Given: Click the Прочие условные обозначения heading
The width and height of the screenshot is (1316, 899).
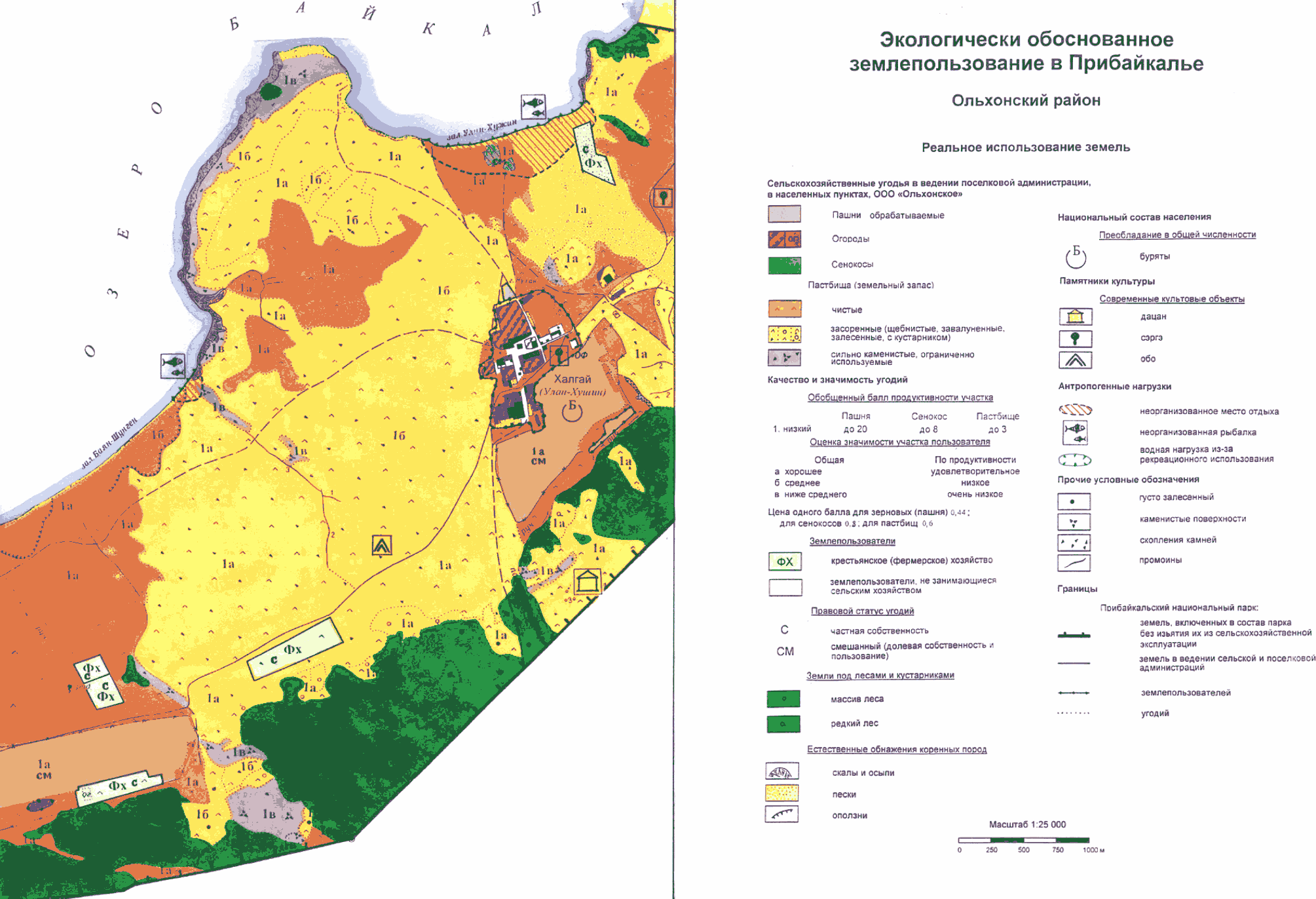Looking at the screenshot, I should [1128, 480].
